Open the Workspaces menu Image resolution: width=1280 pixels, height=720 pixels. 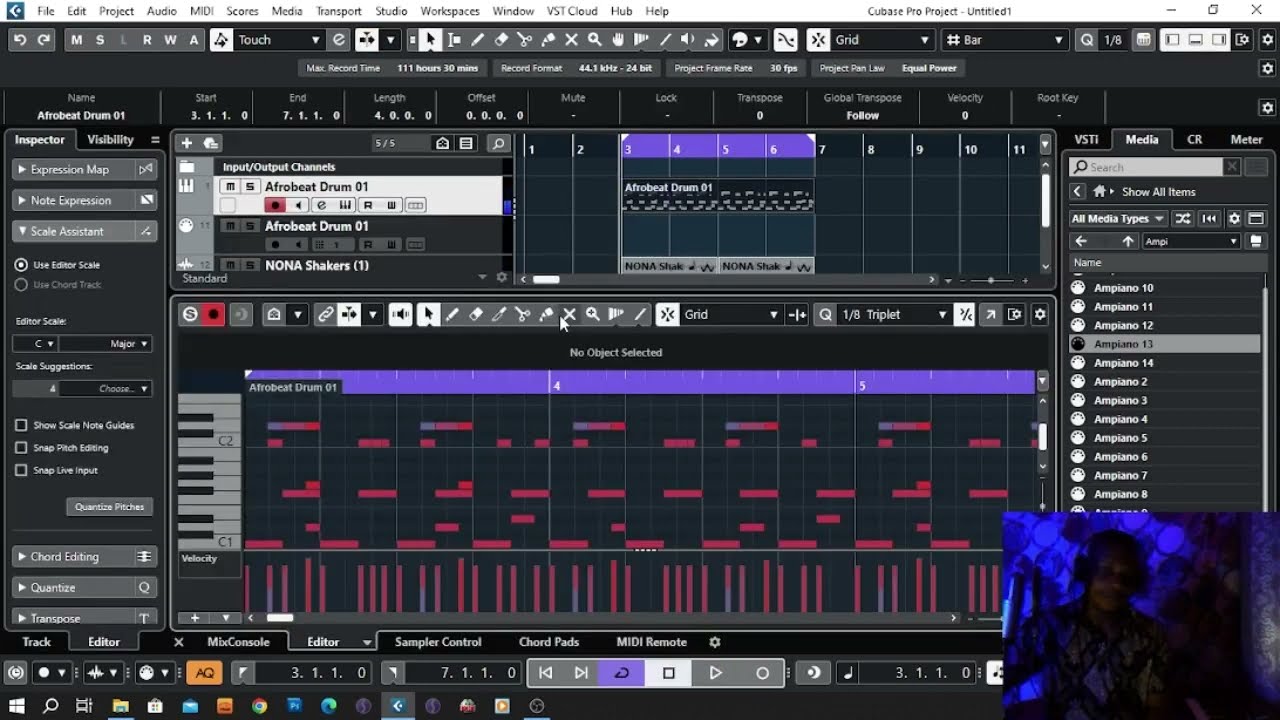click(x=449, y=11)
